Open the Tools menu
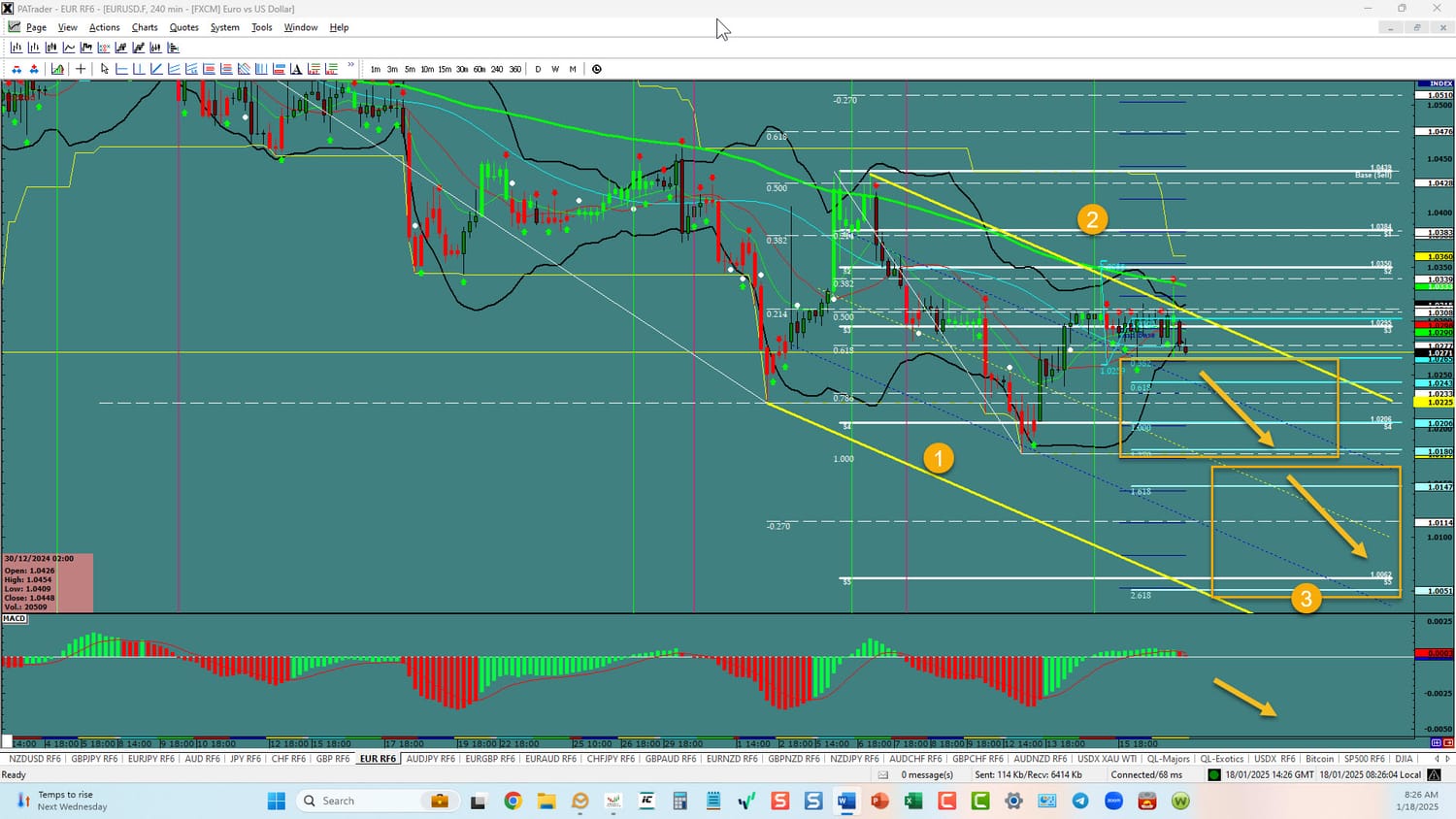 262,27
